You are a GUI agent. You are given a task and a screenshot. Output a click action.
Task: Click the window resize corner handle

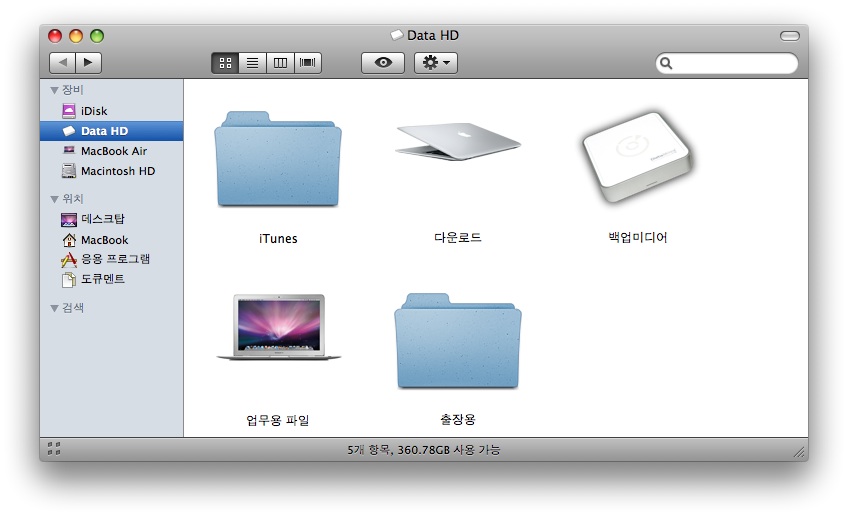tap(799, 452)
